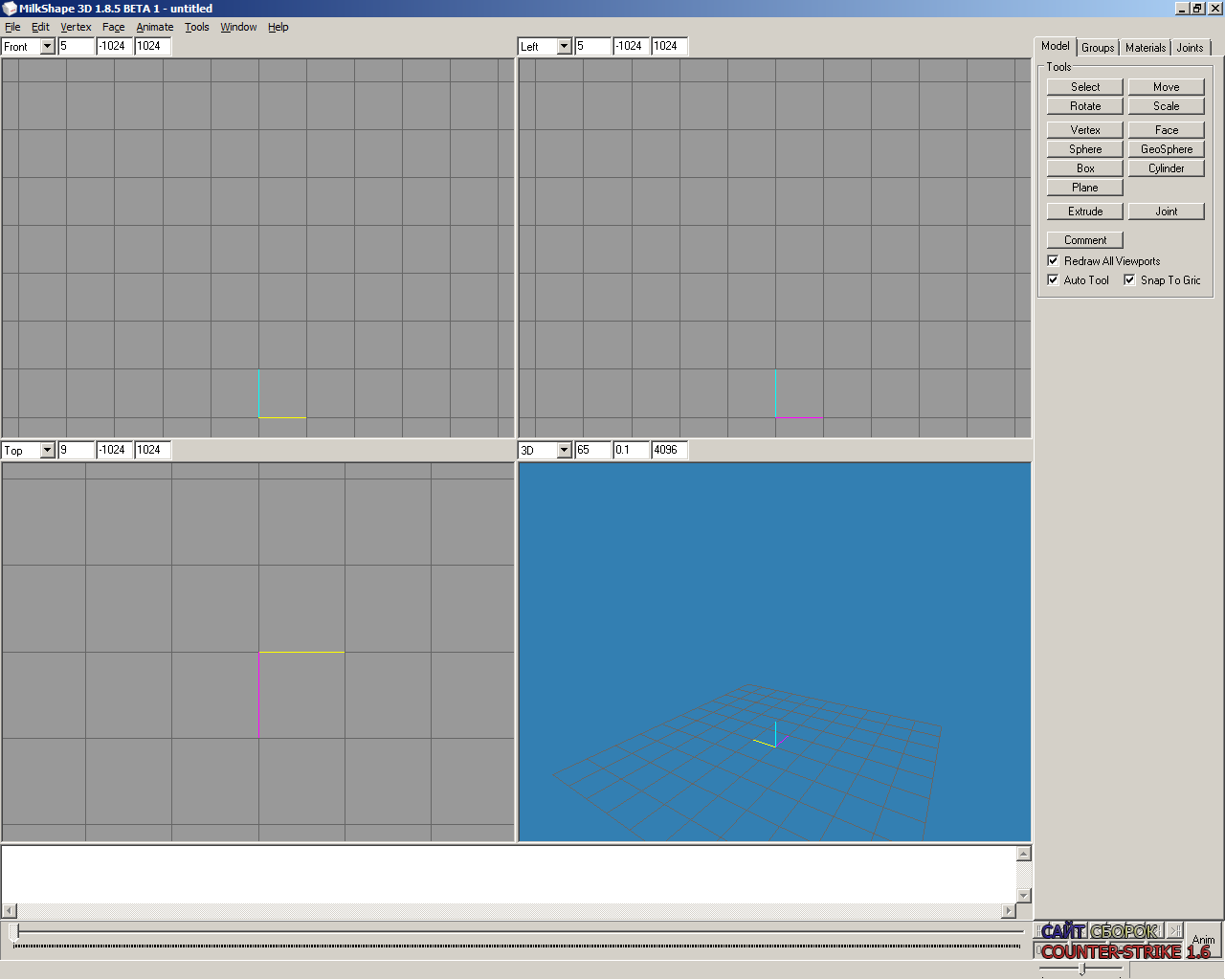Open the Tools menu
1225x980 pixels.
196,27
